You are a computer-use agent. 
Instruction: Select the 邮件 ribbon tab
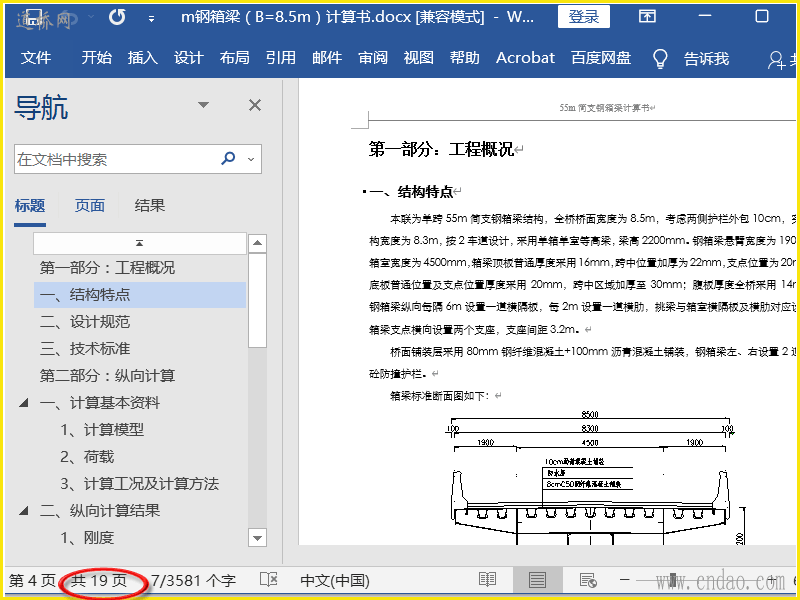coord(327,58)
